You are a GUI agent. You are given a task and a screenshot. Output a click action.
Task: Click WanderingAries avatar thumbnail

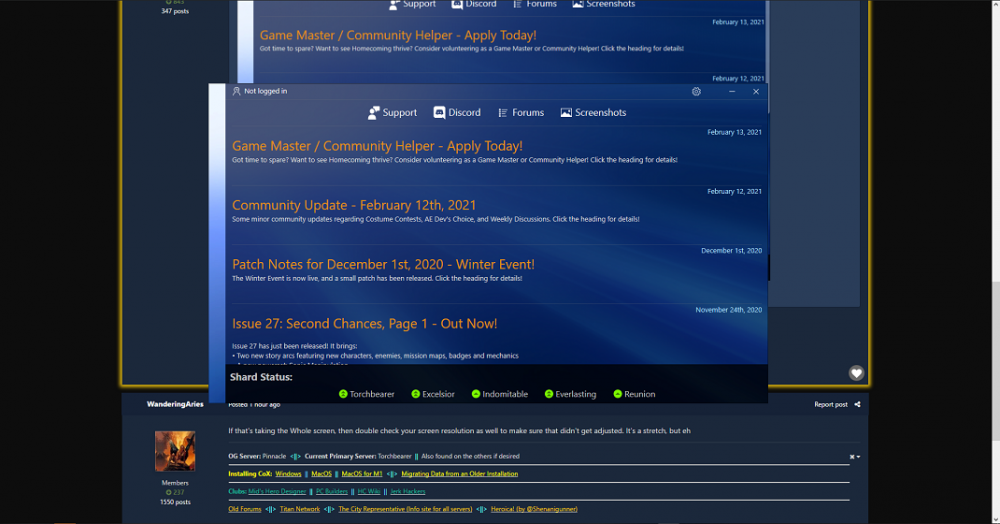point(175,451)
